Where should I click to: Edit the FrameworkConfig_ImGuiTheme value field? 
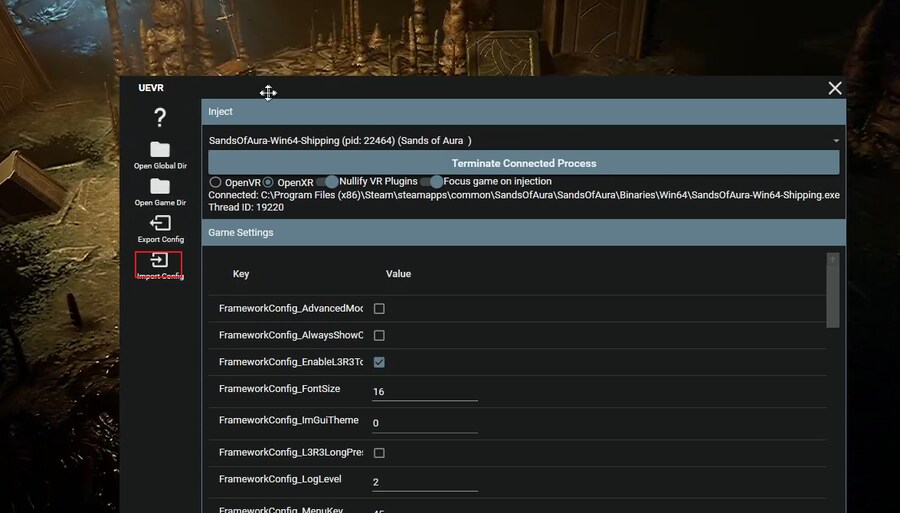[x=425, y=423]
